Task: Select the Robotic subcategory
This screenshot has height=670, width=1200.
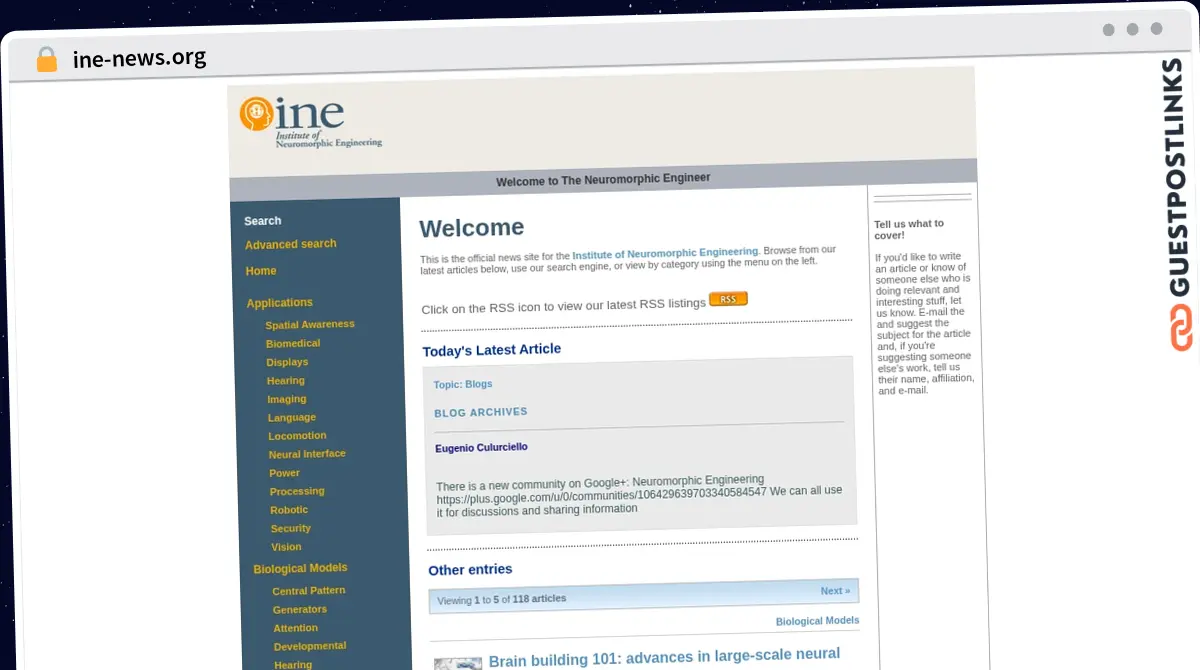Action: click(289, 510)
